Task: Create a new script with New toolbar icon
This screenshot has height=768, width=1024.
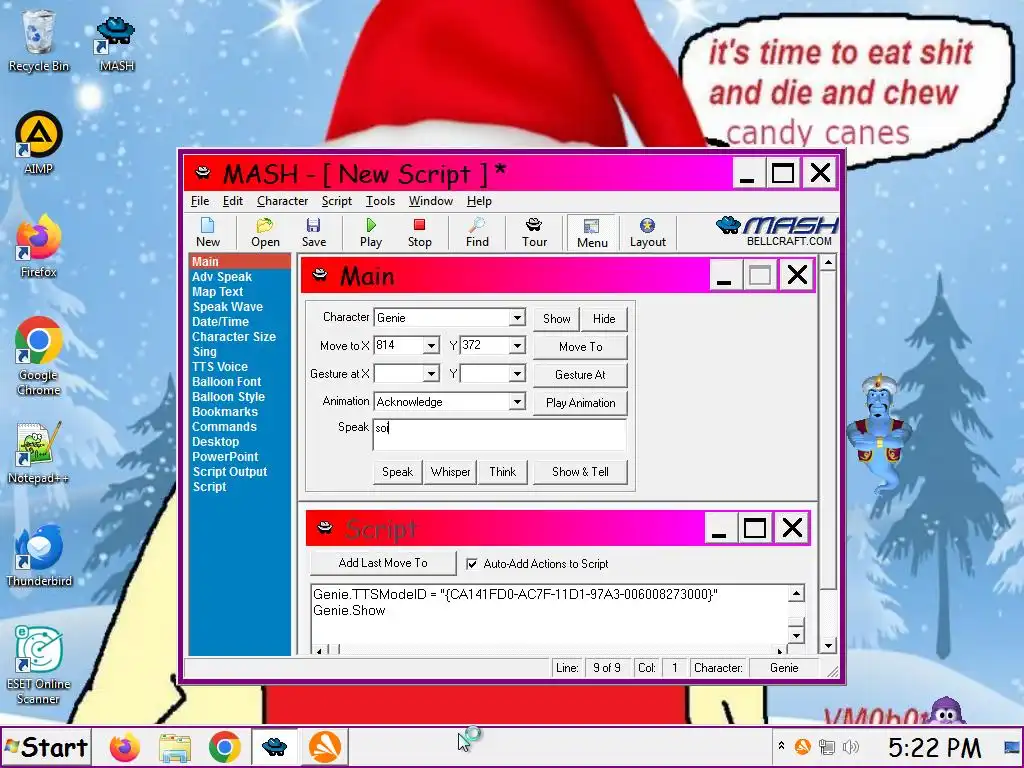Action: click(208, 232)
